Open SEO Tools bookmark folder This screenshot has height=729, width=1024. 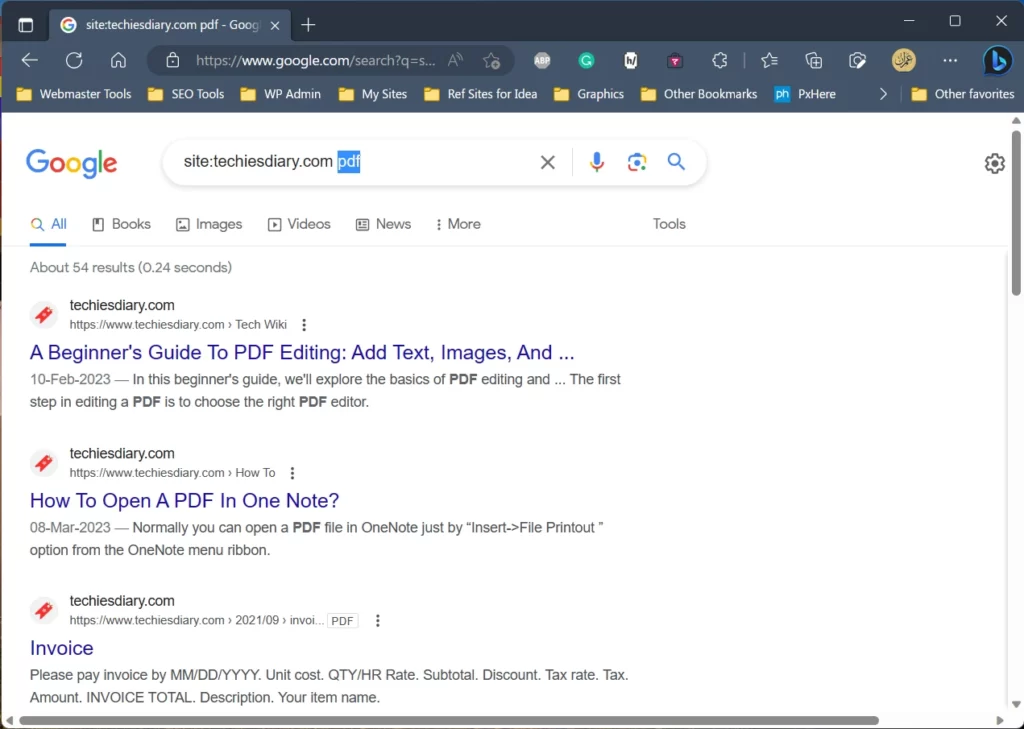pyautogui.click(x=186, y=94)
